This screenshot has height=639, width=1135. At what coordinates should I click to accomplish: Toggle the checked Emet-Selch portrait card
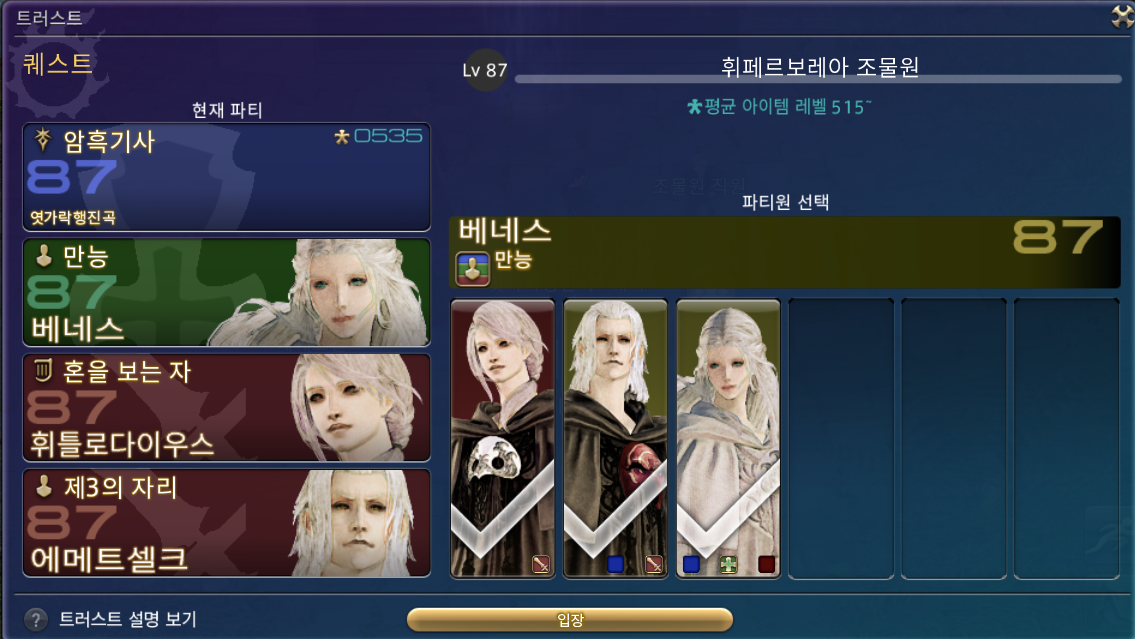615,439
